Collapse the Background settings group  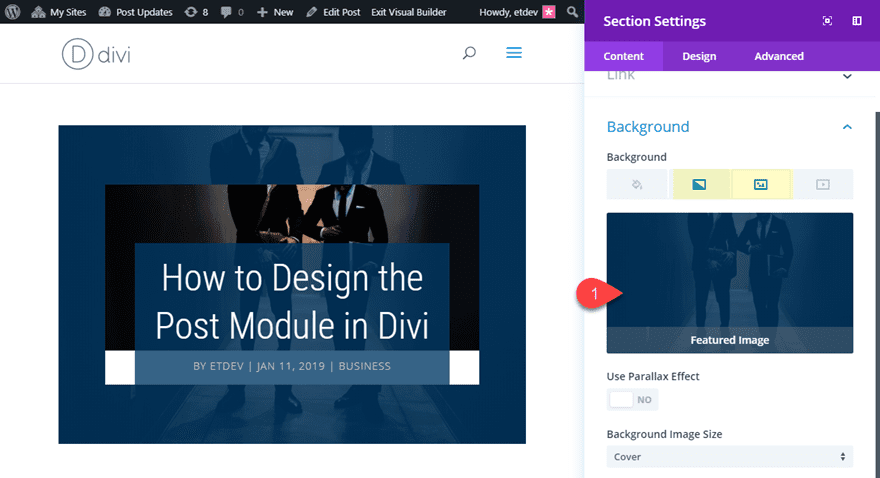coord(730,127)
